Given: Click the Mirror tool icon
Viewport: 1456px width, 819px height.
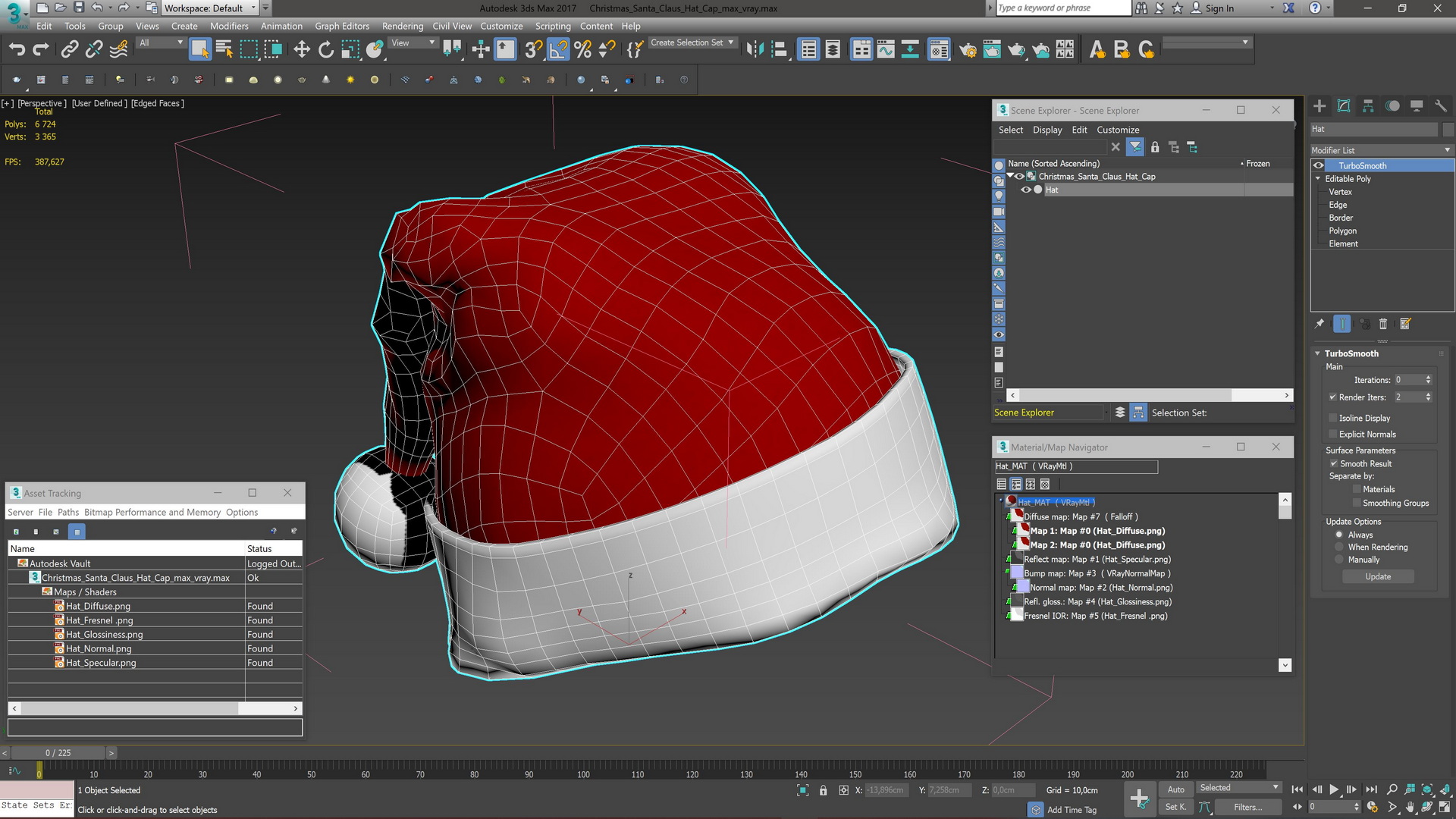Looking at the screenshot, I should (754, 50).
